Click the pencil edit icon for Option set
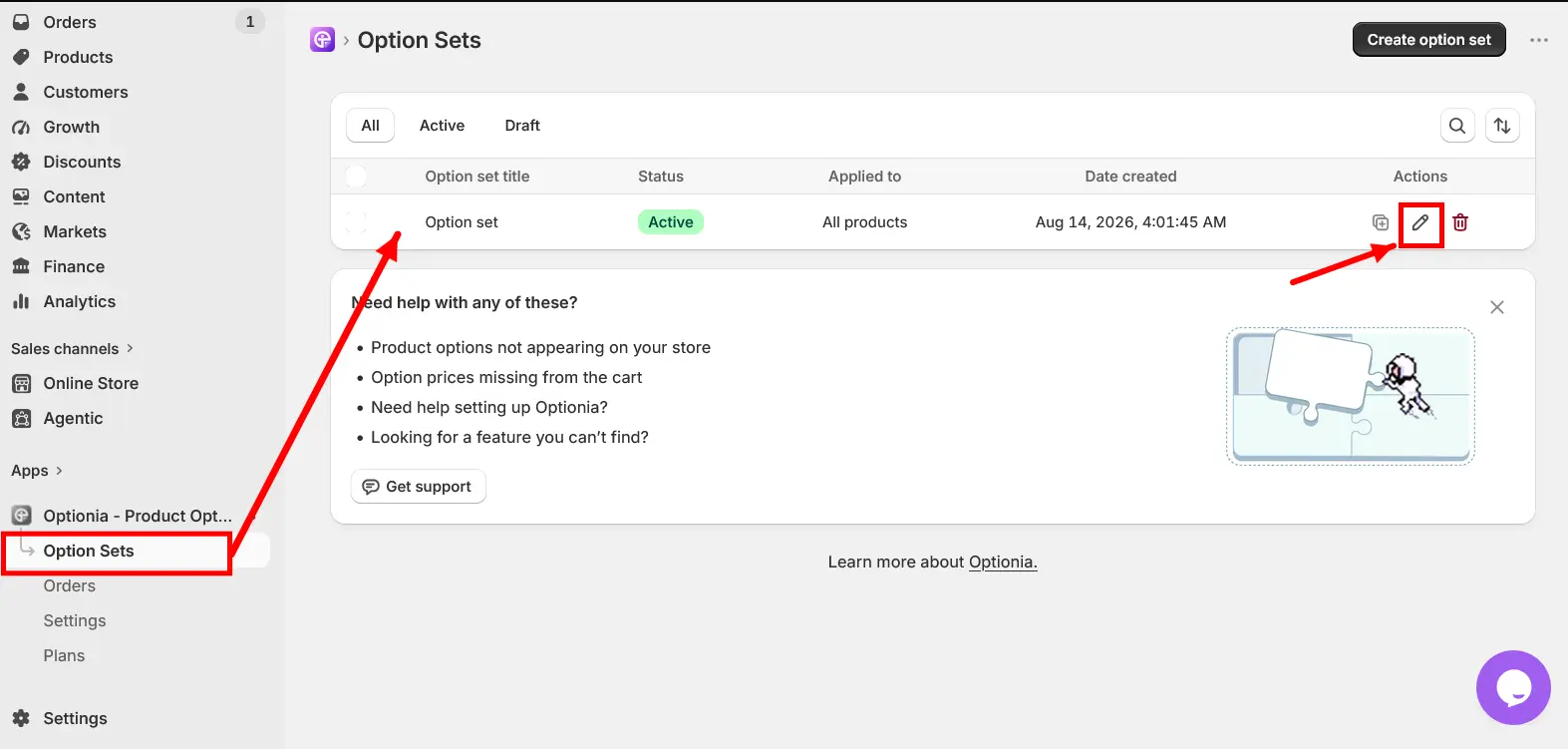Image resolution: width=1568 pixels, height=749 pixels. [1420, 222]
